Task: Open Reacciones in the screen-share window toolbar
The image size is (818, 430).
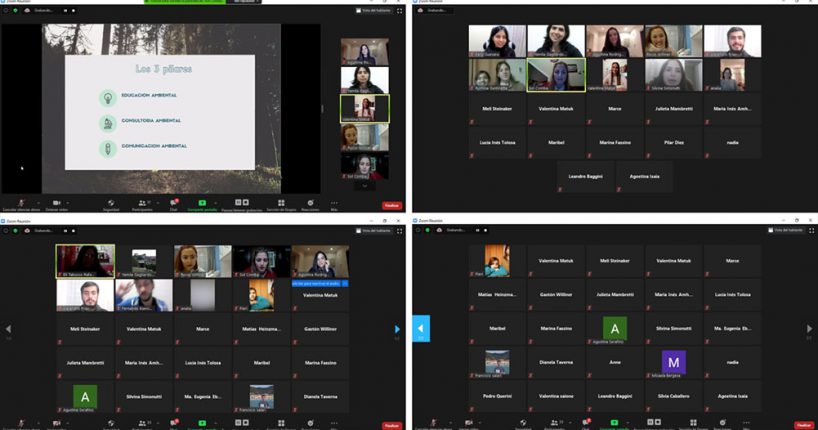Action: point(310,203)
